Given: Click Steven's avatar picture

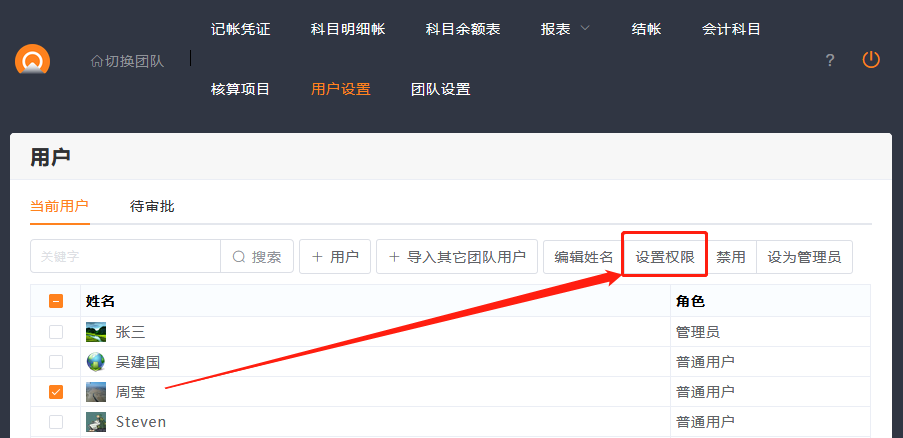Looking at the screenshot, I should (x=96, y=422).
